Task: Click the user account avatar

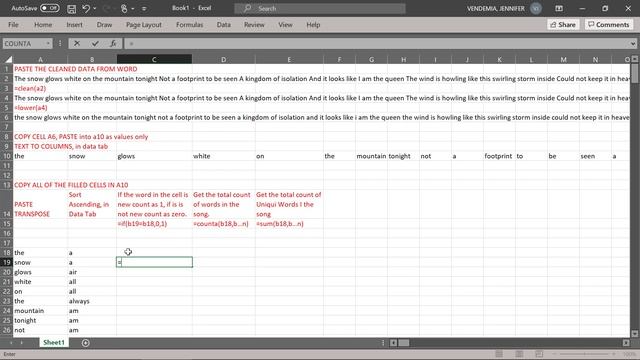Action: 536,8
